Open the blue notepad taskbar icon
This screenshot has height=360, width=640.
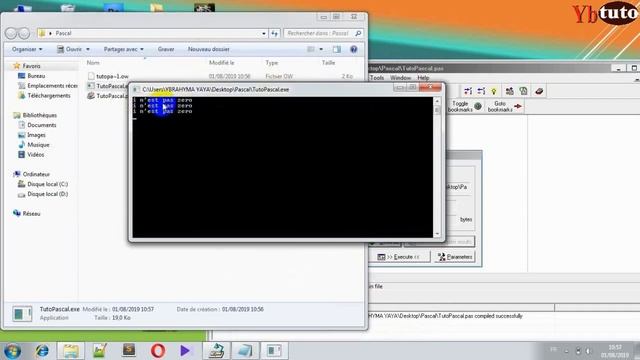pyautogui.click(x=245, y=351)
